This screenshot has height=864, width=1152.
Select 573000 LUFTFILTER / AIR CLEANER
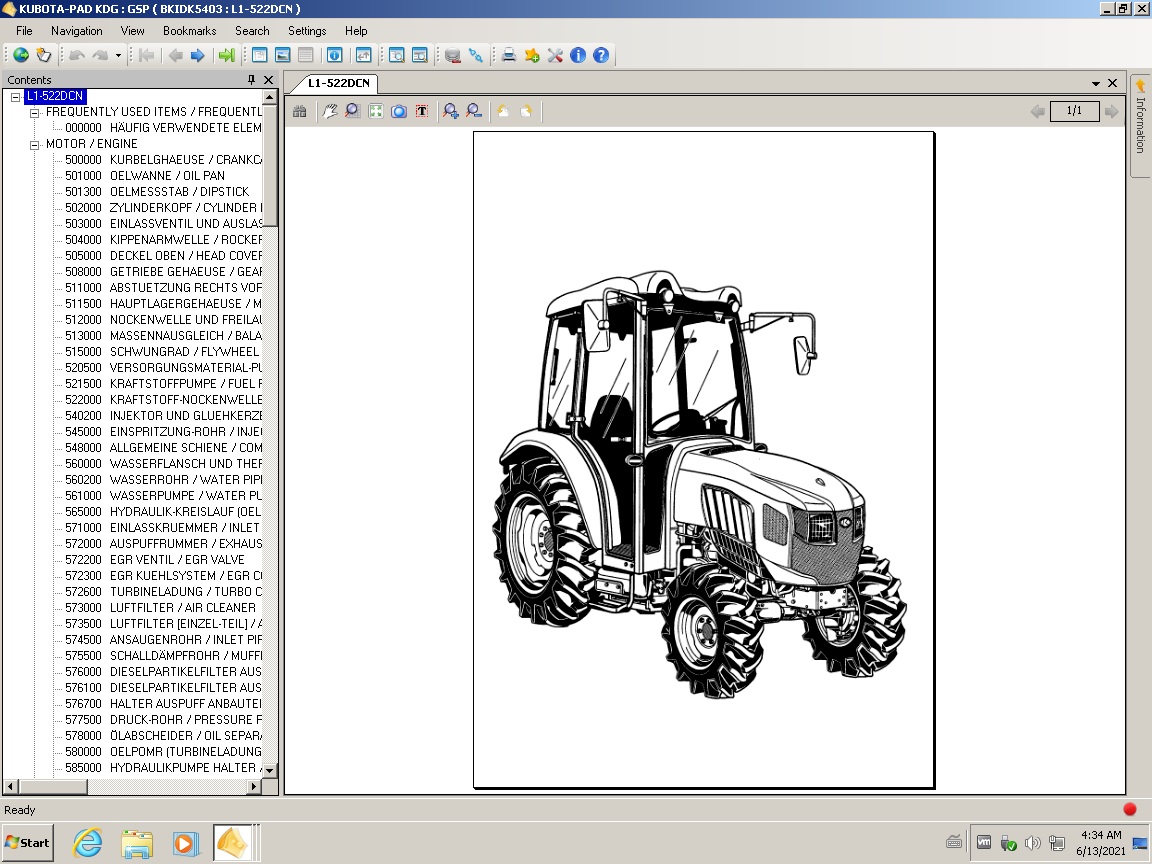coord(160,608)
